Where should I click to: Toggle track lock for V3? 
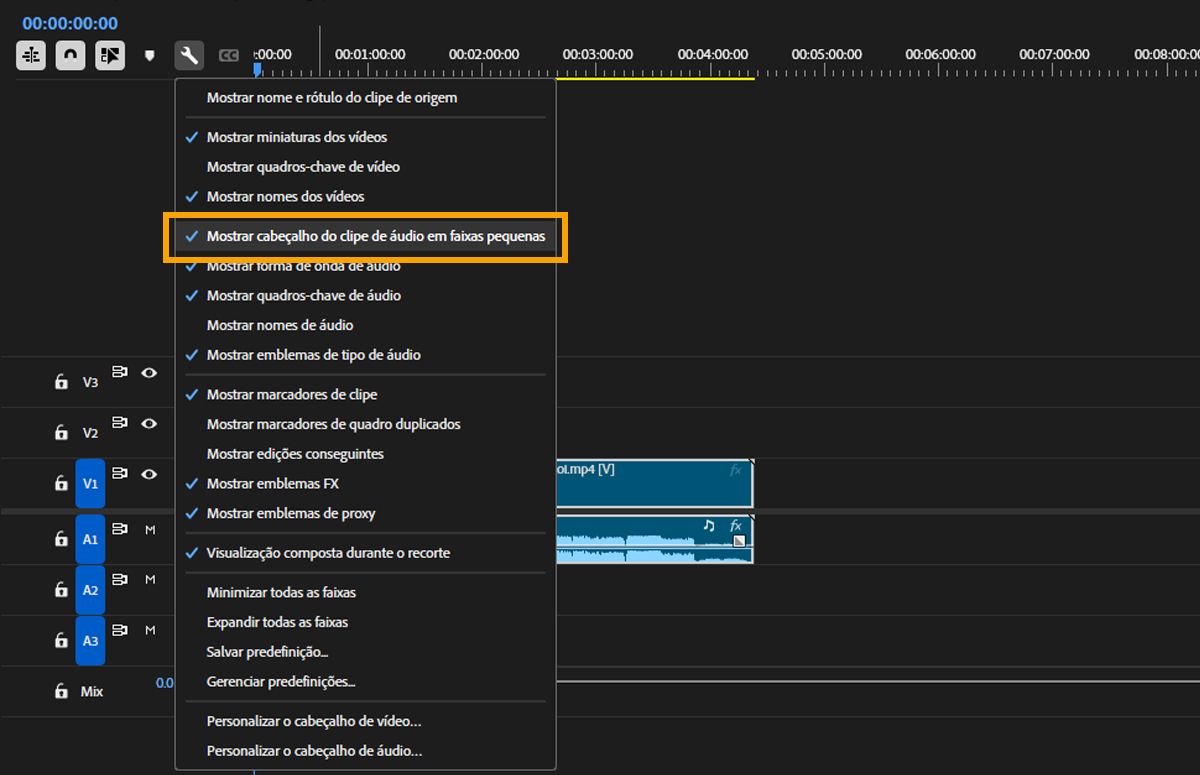tap(61, 382)
